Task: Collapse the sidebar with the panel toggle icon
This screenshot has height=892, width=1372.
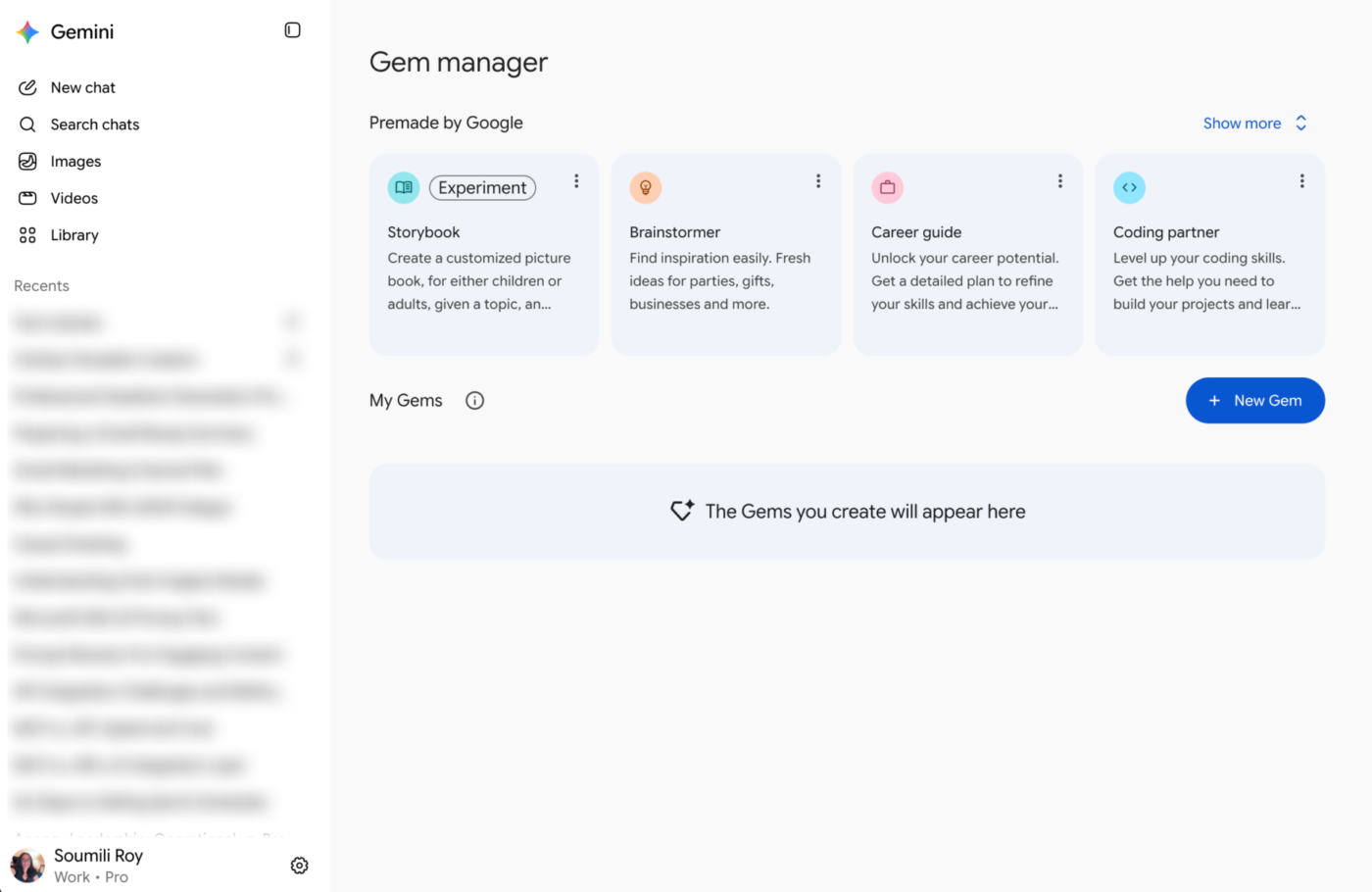Action: point(292,30)
